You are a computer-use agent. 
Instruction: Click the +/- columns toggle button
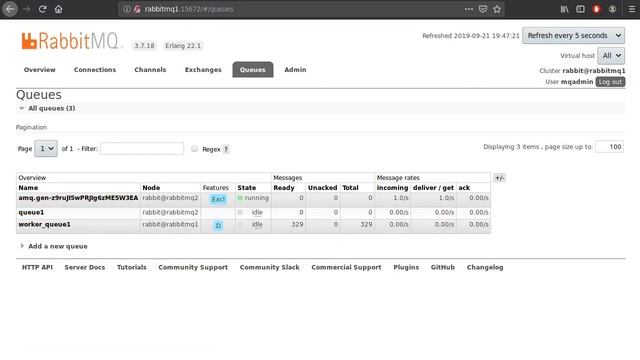pyautogui.click(x=499, y=178)
